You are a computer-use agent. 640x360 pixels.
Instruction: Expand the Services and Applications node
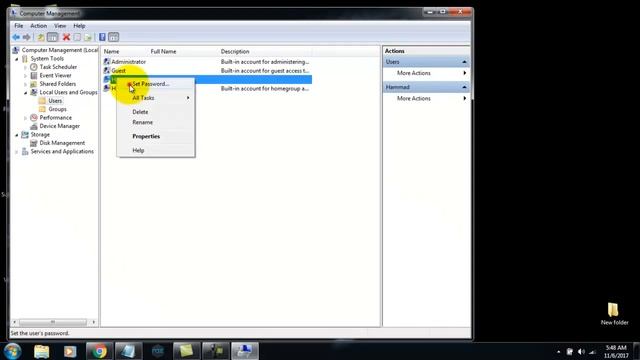pos(17,151)
